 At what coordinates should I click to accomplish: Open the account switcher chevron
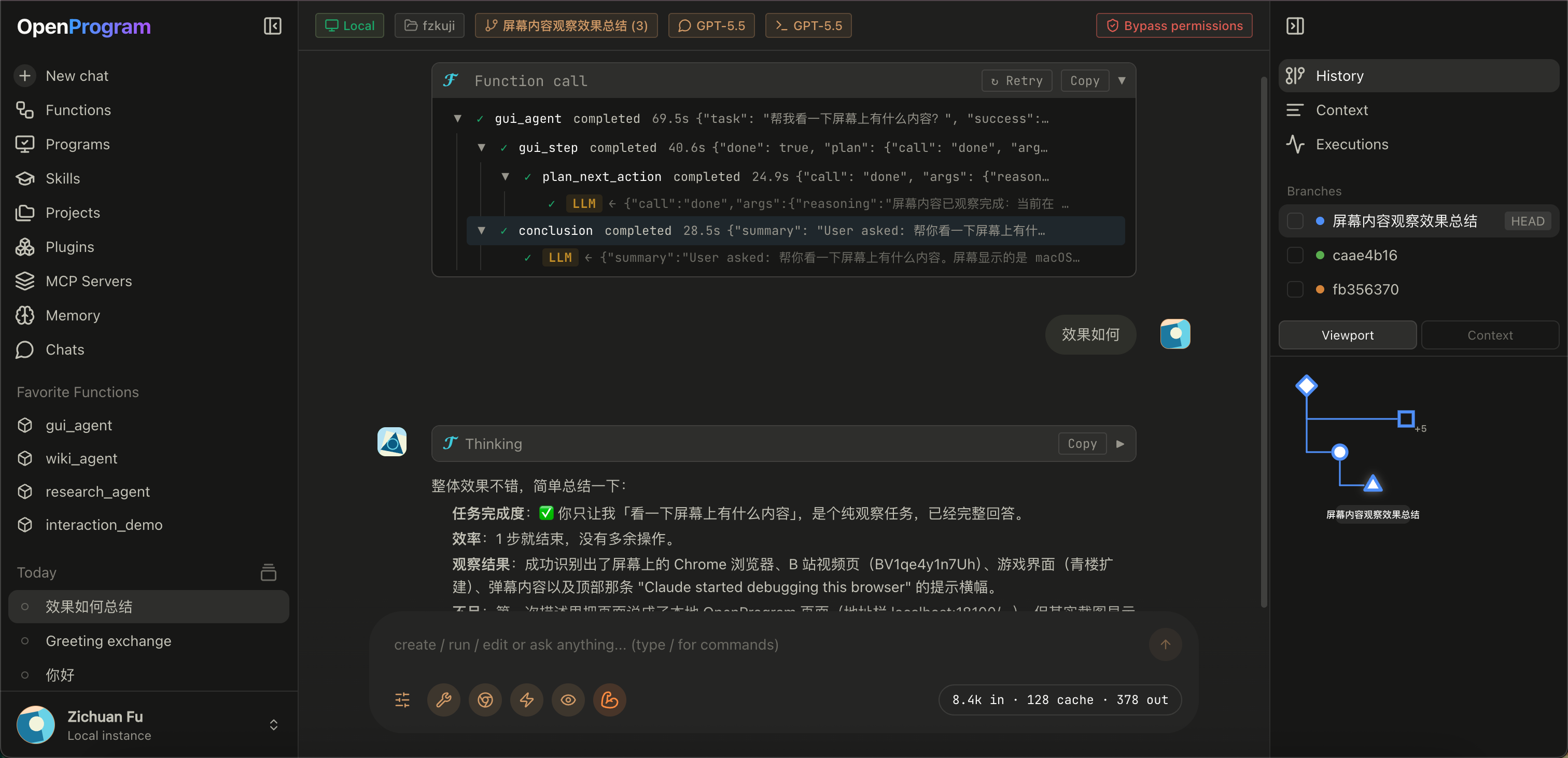pos(273,724)
